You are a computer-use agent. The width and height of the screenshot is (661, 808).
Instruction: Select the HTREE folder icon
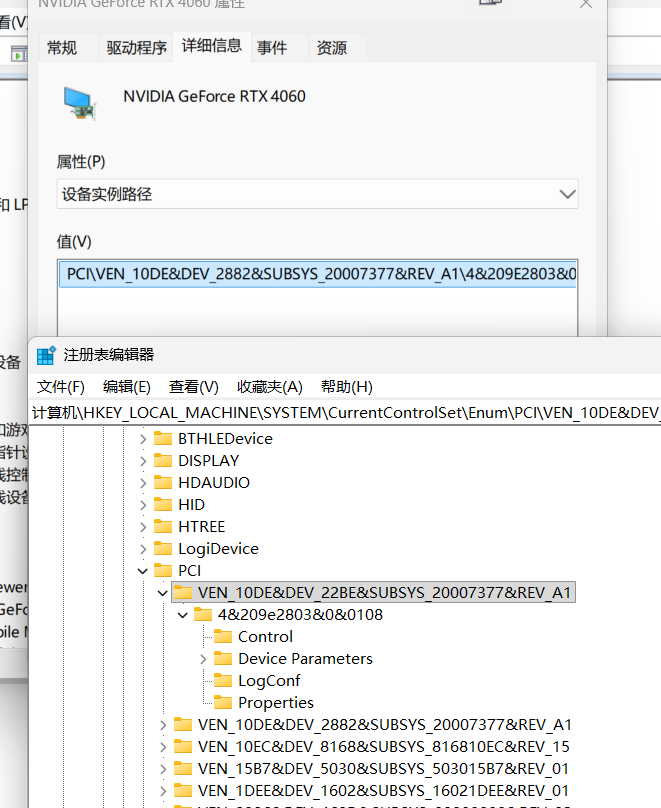tap(163, 527)
